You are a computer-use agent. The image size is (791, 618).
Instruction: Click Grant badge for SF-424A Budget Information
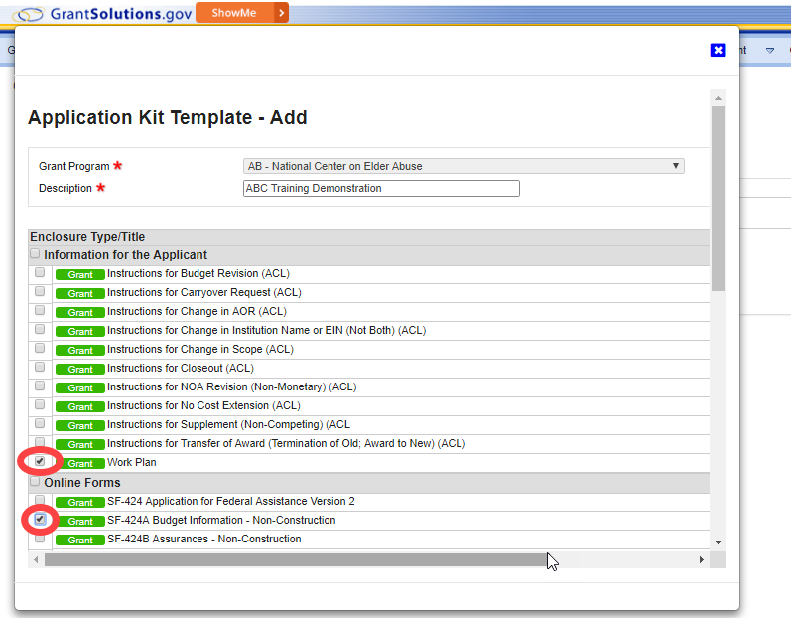[x=80, y=521]
